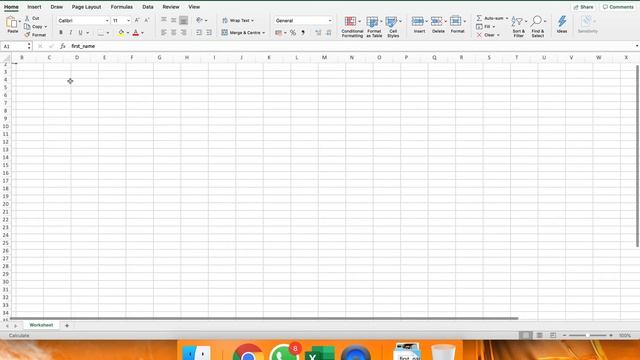Decrease decimal places icon
This screenshot has width=640, height=360.
pos(329,33)
